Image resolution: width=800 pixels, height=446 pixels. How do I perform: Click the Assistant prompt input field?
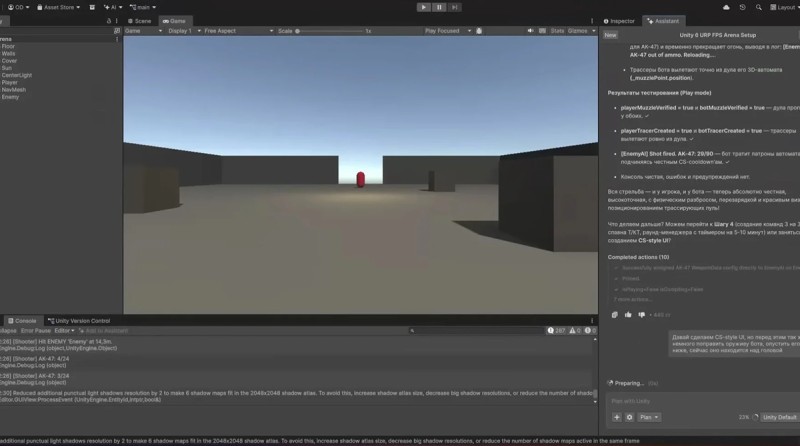(703, 401)
